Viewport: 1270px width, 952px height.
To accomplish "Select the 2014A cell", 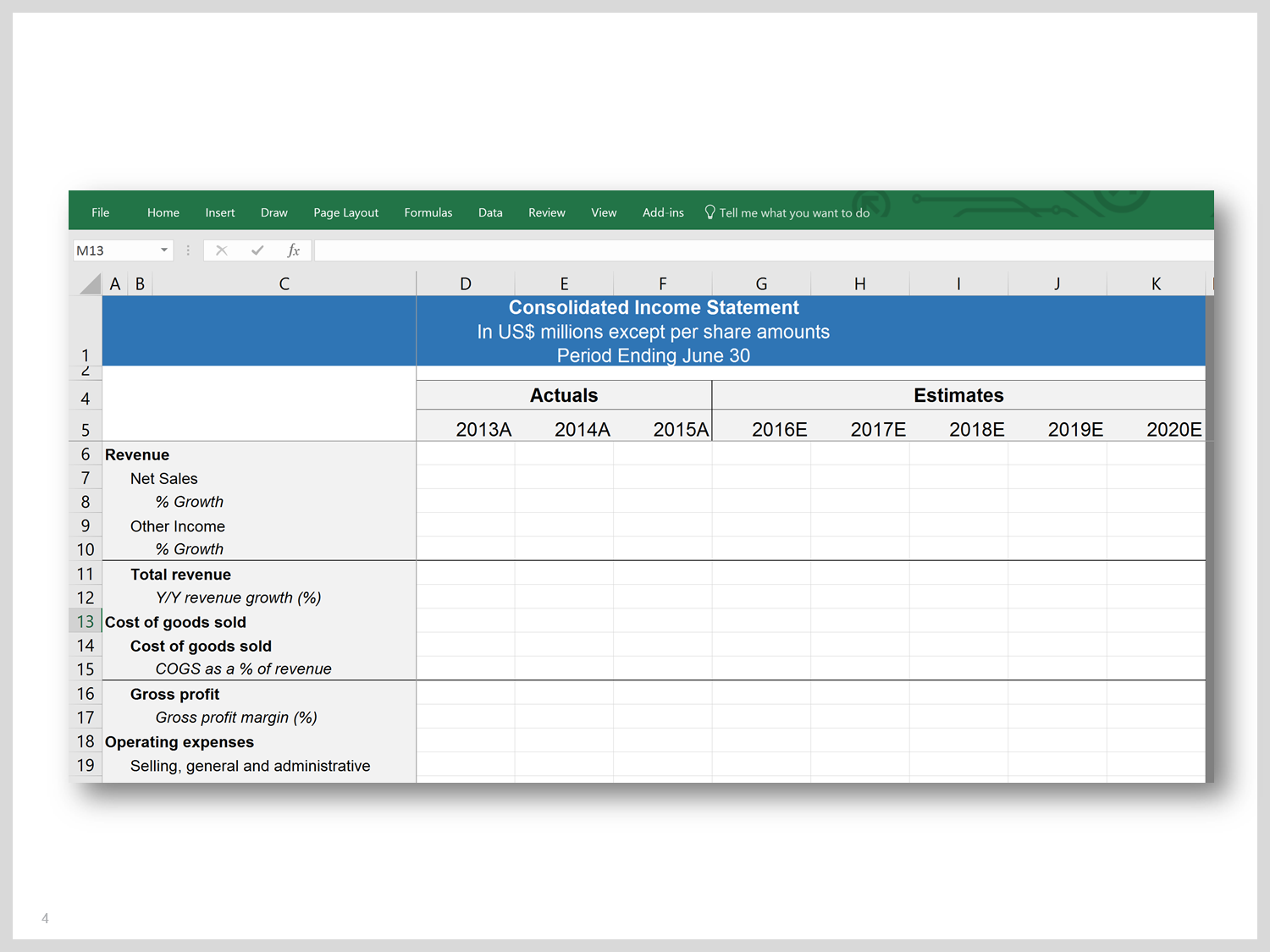I will [x=564, y=427].
